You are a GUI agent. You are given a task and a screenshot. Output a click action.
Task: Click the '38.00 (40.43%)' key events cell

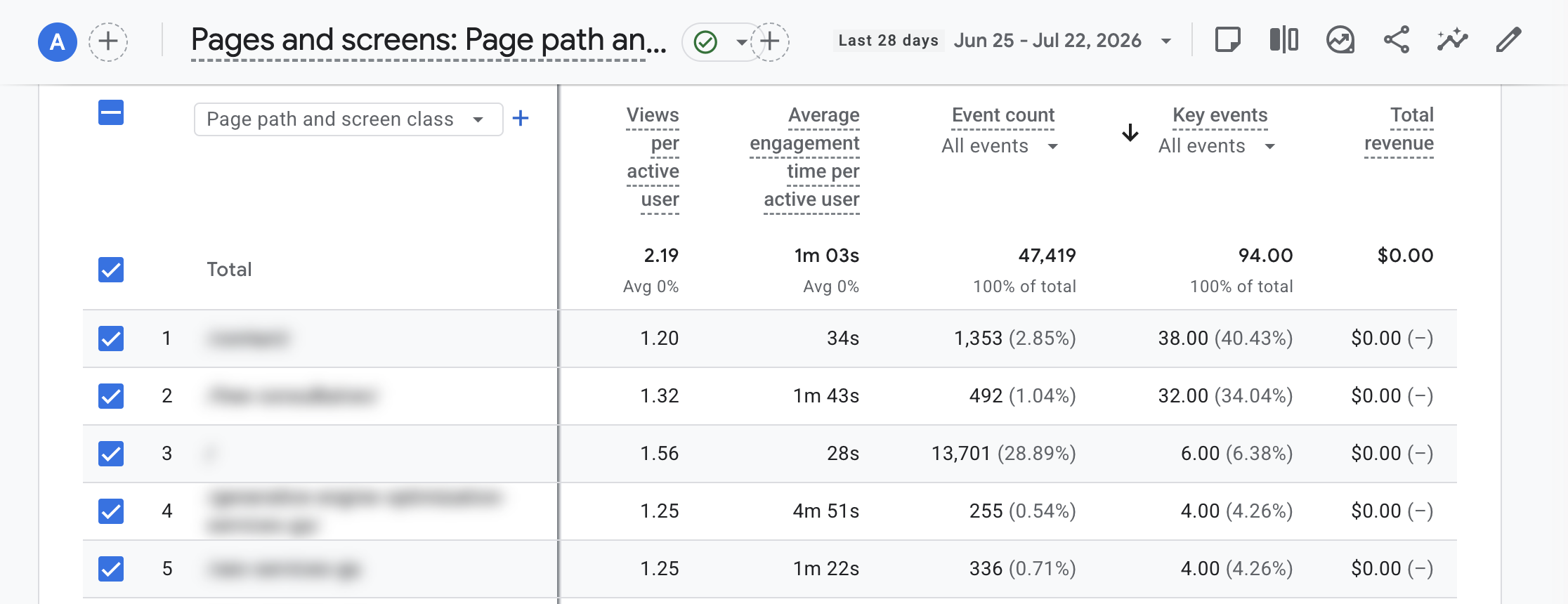(x=1225, y=339)
